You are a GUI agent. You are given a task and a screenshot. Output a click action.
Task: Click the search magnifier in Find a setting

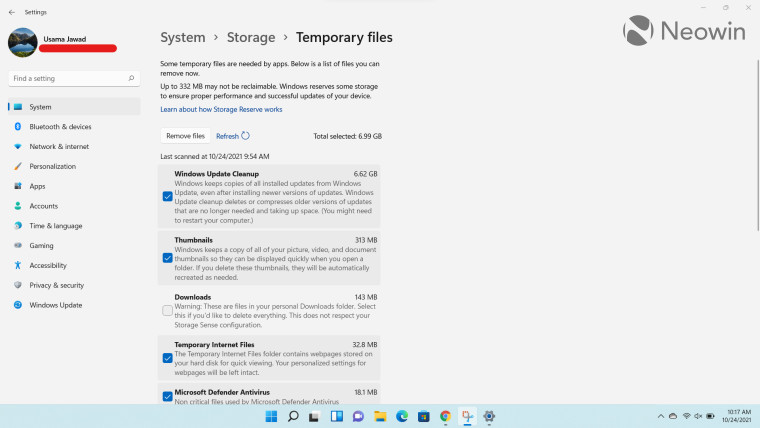[x=131, y=78]
